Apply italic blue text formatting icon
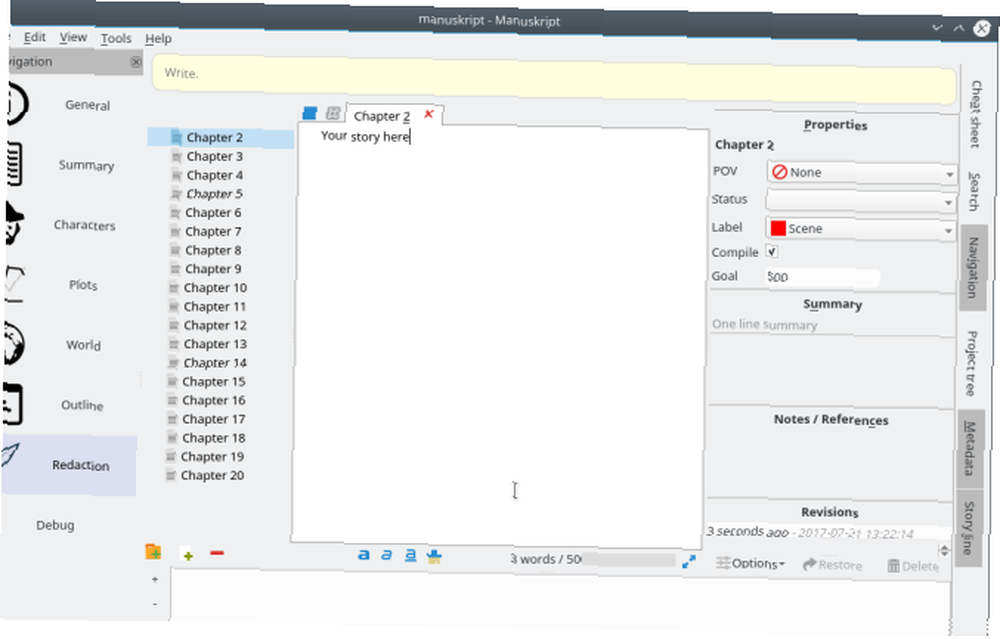 pyautogui.click(x=386, y=555)
